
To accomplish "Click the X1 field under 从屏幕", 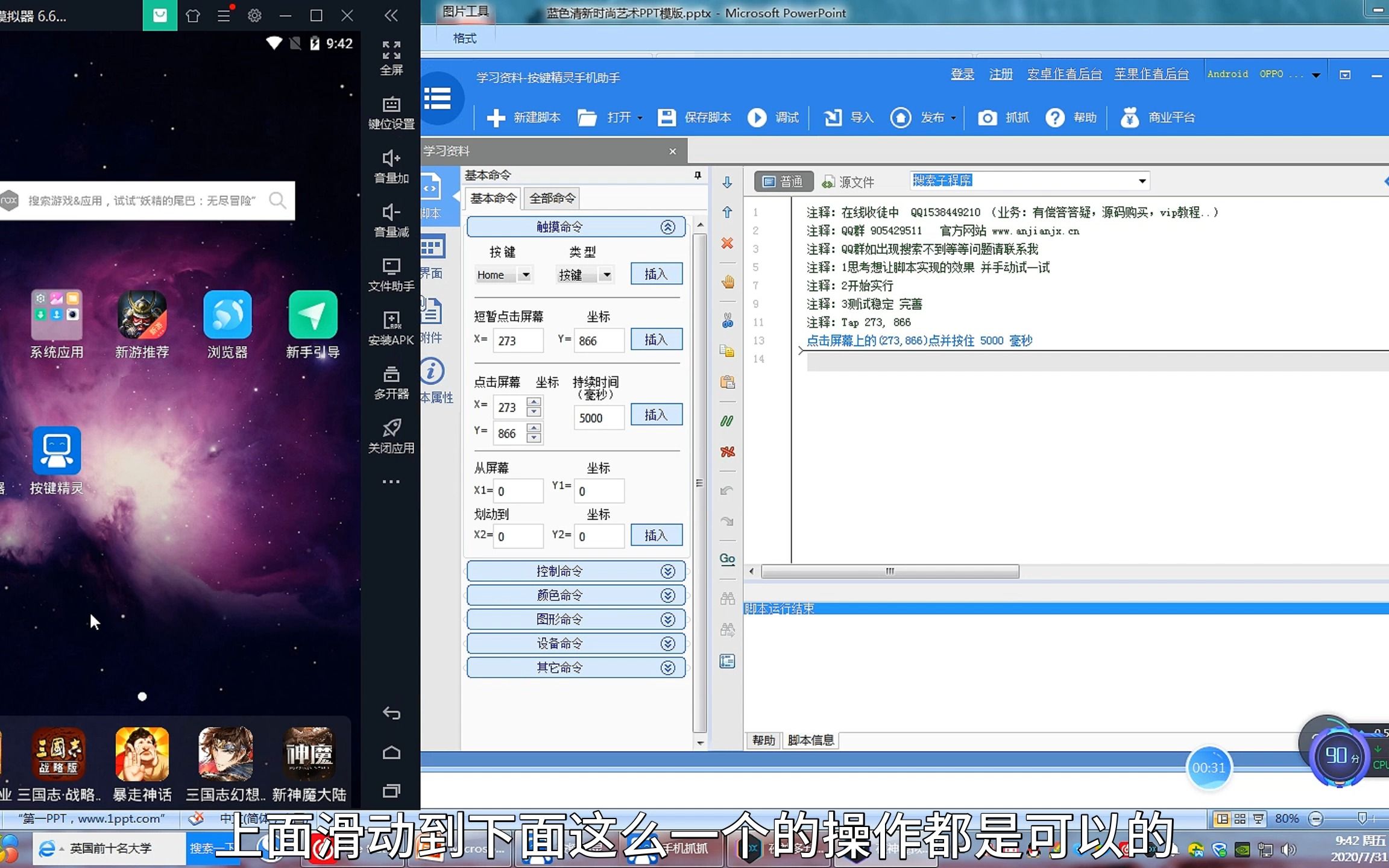I will coord(518,491).
